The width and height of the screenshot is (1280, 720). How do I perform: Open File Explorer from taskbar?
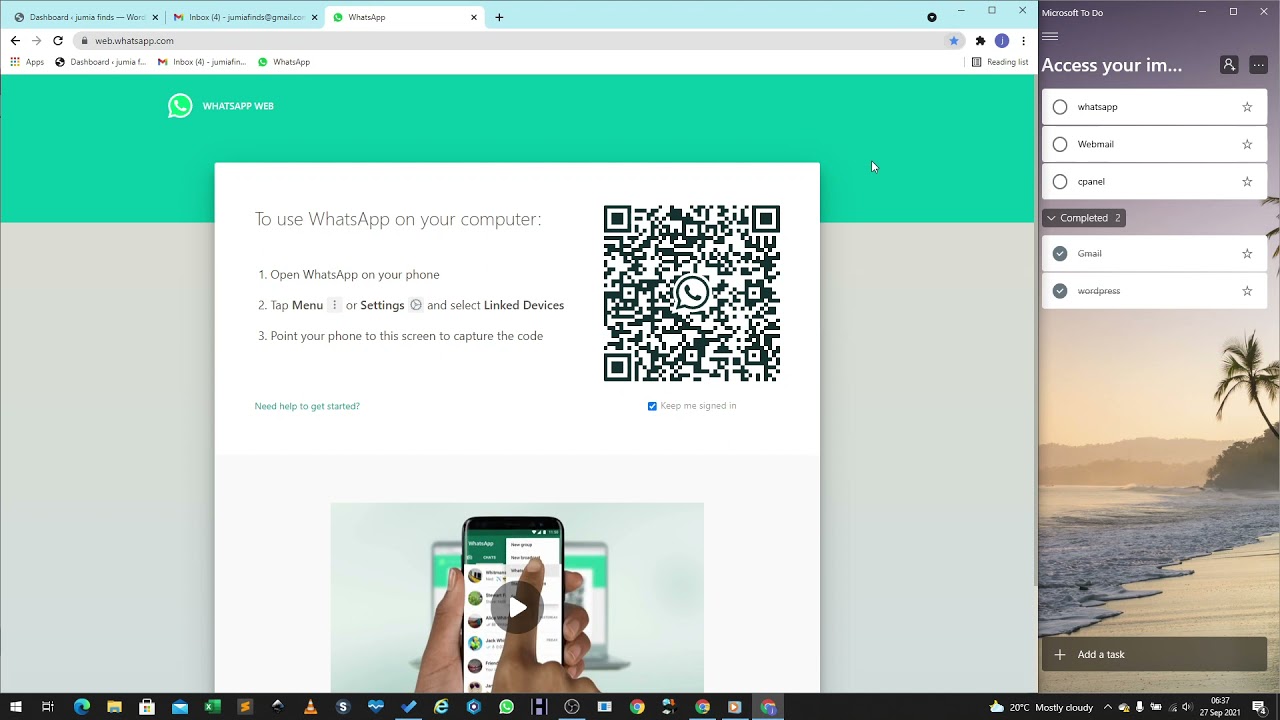[114, 707]
